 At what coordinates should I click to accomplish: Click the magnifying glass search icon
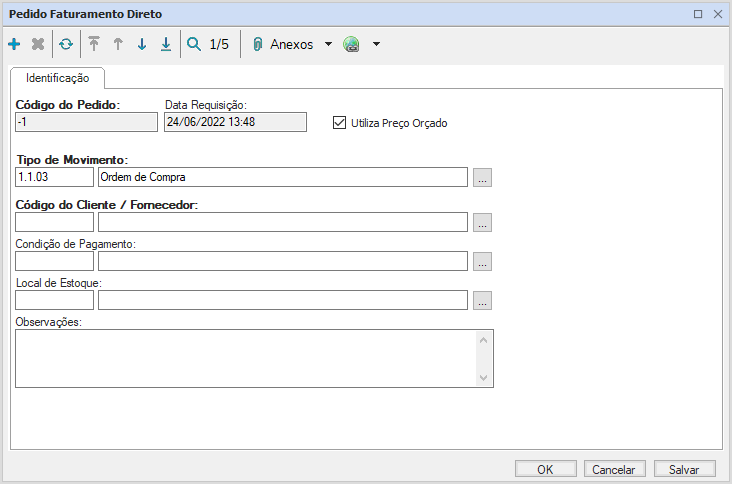pyautogui.click(x=194, y=44)
